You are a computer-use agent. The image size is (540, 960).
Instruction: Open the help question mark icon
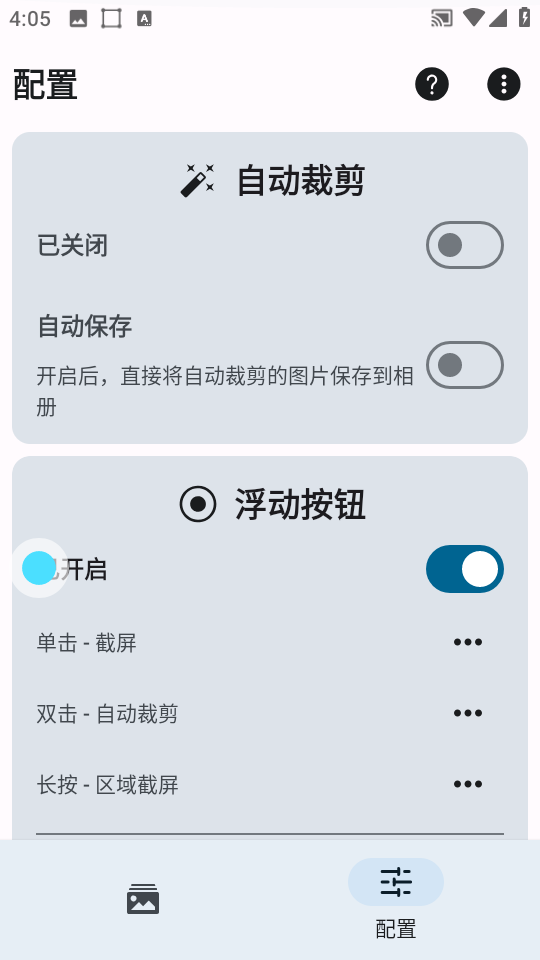[x=432, y=84]
